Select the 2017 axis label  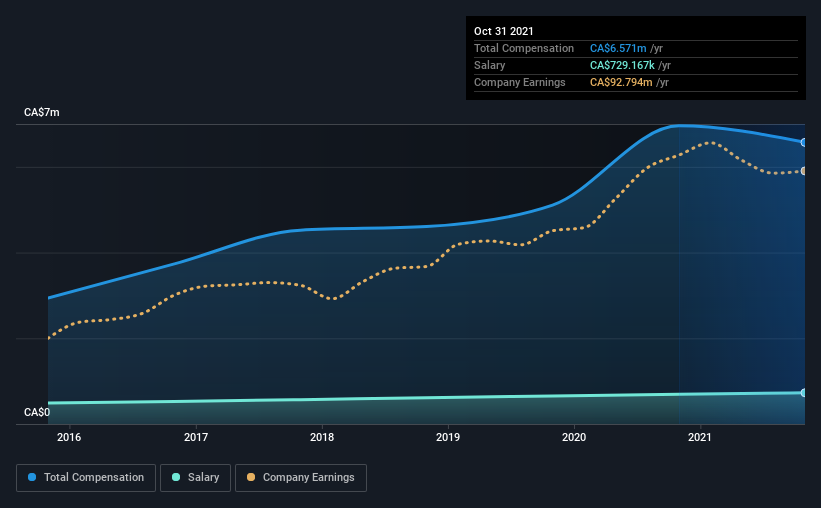tap(196, 437)
